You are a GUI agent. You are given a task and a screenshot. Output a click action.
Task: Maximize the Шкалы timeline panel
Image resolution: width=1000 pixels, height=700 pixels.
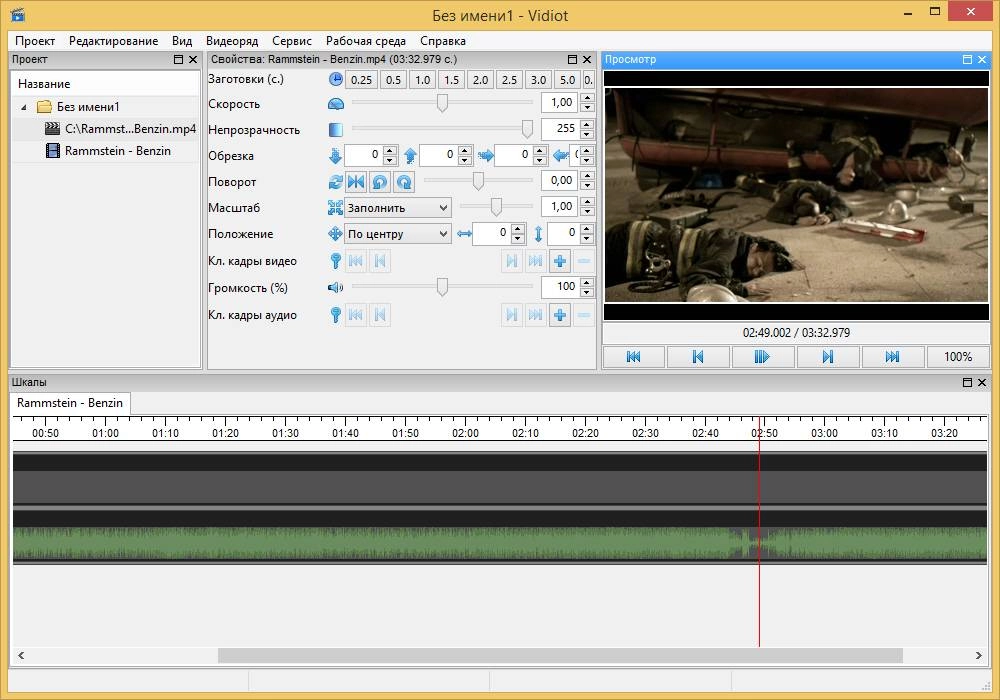coord(967,383)
